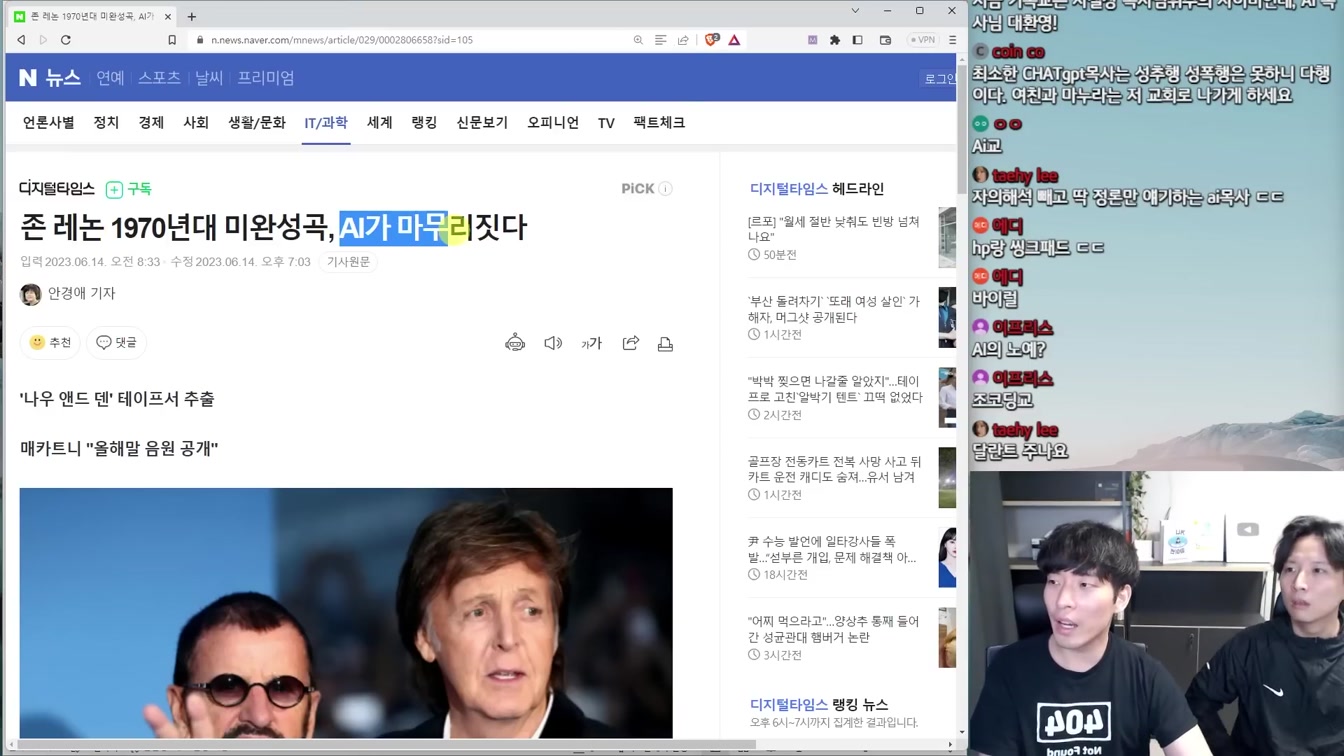Click the 추천 recommend button
Viewport: 1344px width, 756px height.
point(50,342)
